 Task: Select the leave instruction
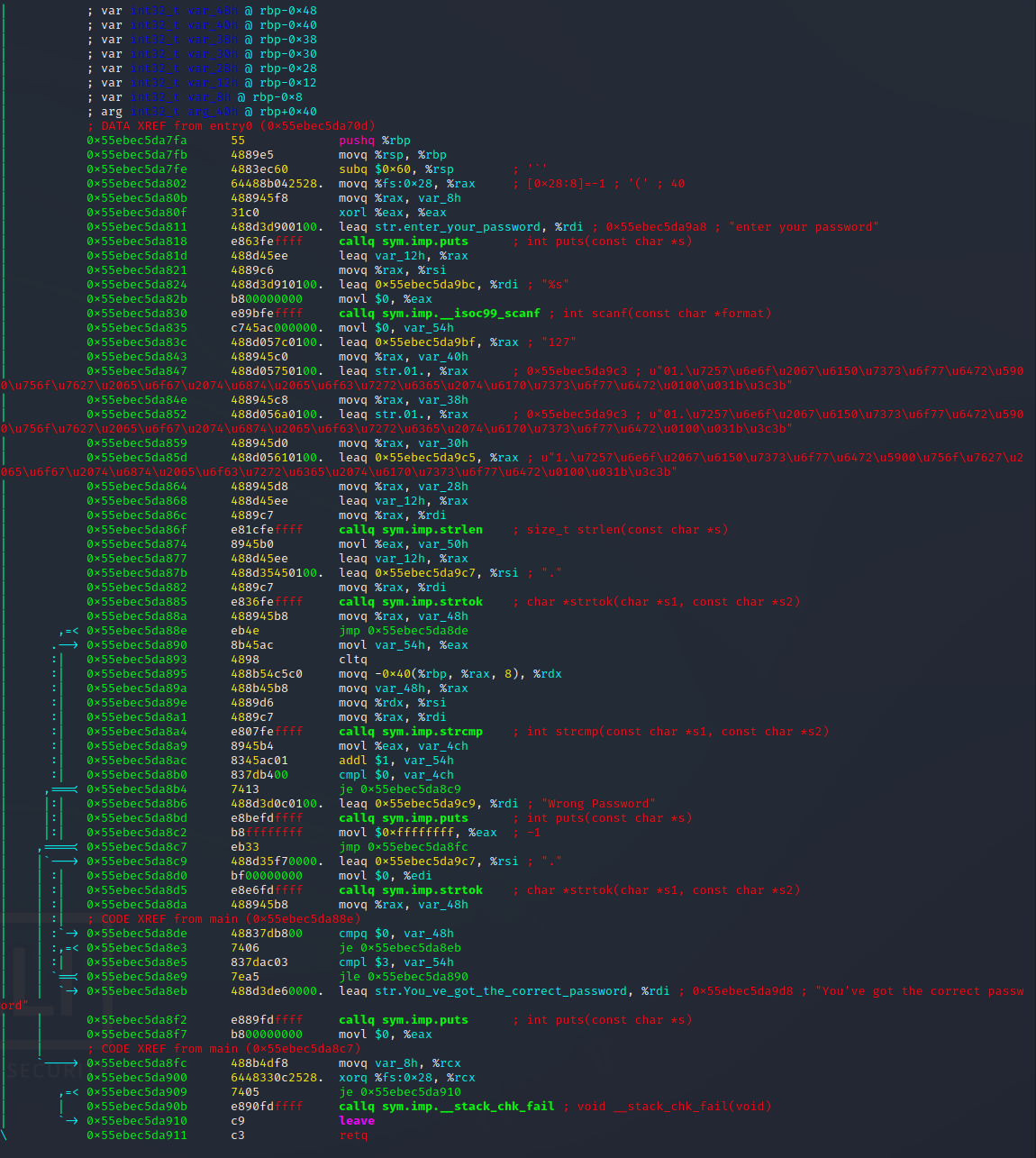(x=357, y=1121)
